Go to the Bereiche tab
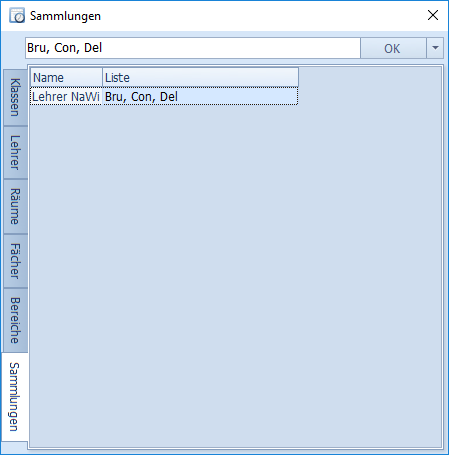The width and height of the screenshot is (449, 455). click(x=15, y=320)
